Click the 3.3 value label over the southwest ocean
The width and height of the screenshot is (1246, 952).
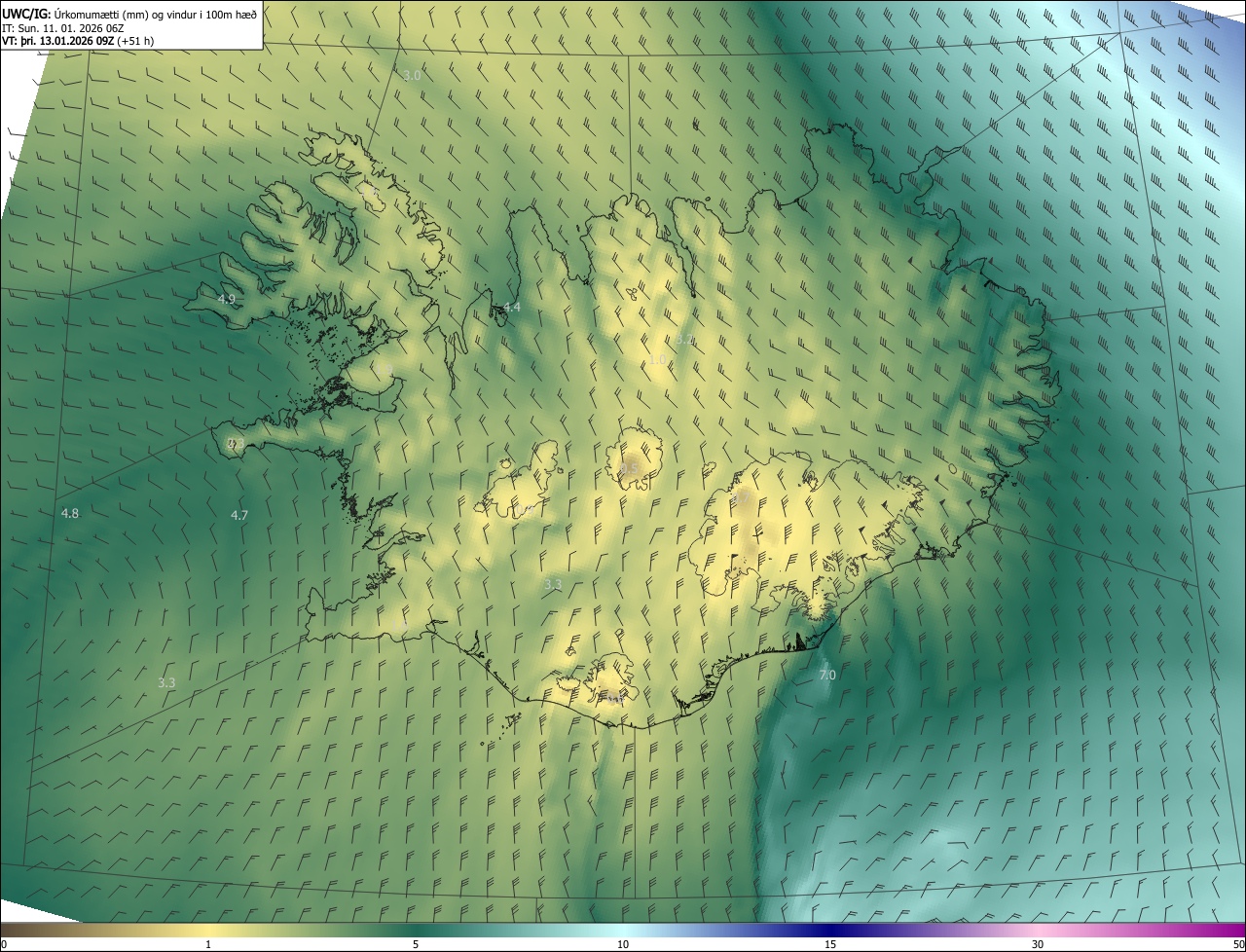[x=166, y=682]
